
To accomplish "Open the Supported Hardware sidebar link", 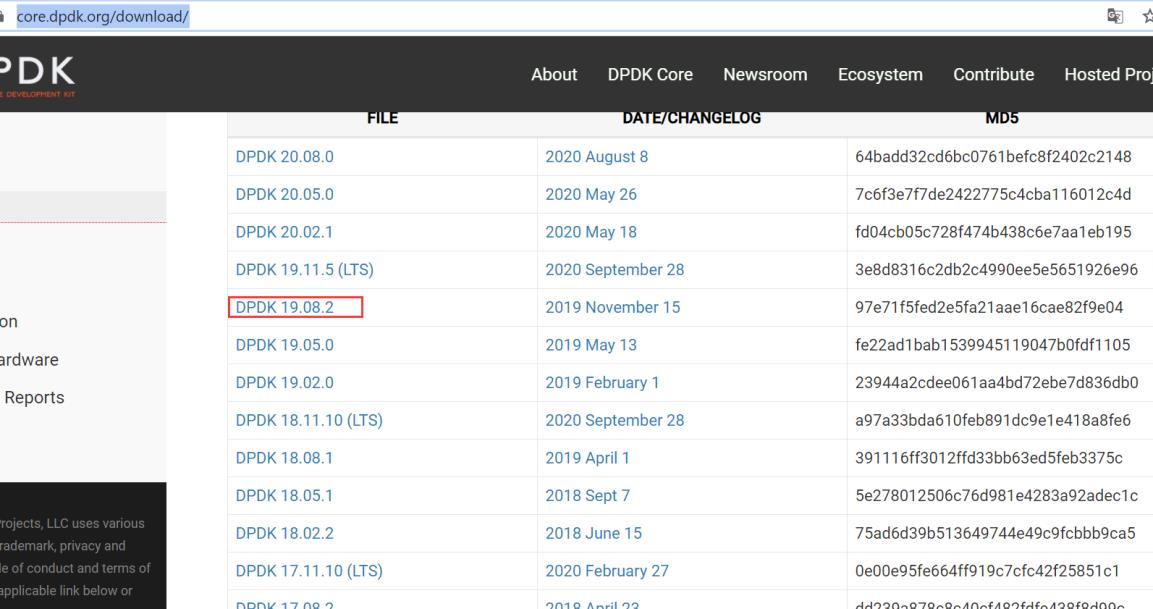I will [30, 359].
